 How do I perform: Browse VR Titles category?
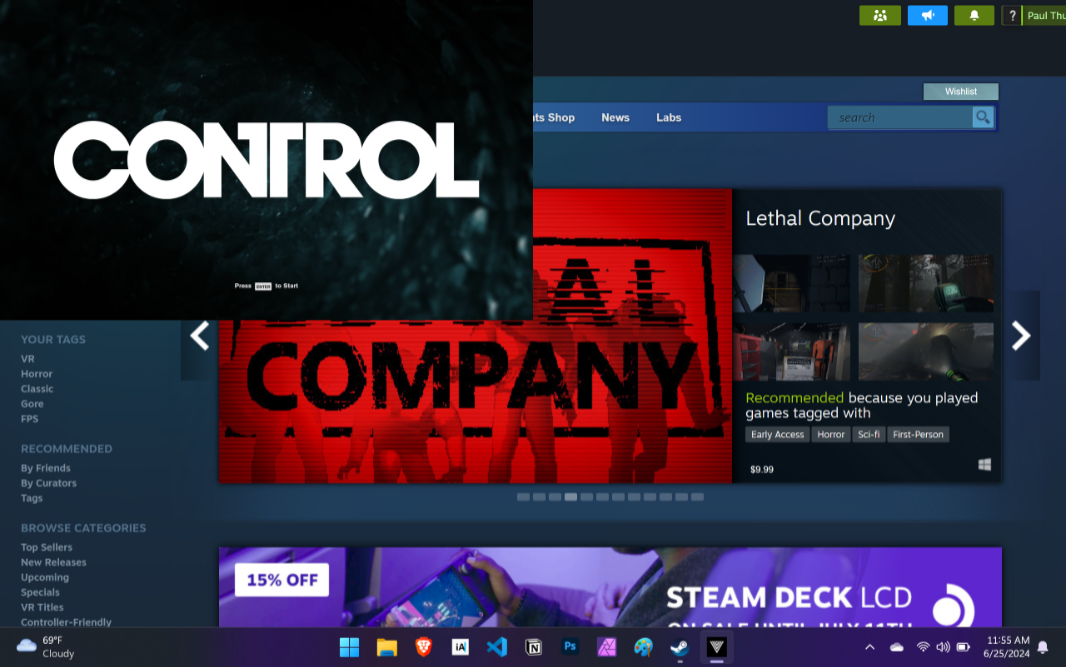click(x=42, y=607)
